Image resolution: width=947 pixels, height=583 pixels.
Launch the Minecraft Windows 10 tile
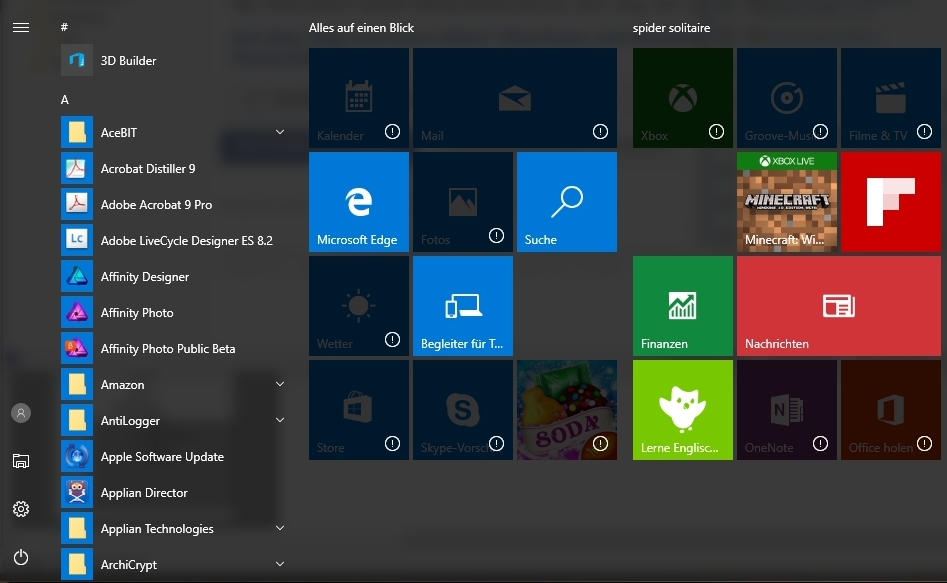pyautogui.click(x=786, y=202)
